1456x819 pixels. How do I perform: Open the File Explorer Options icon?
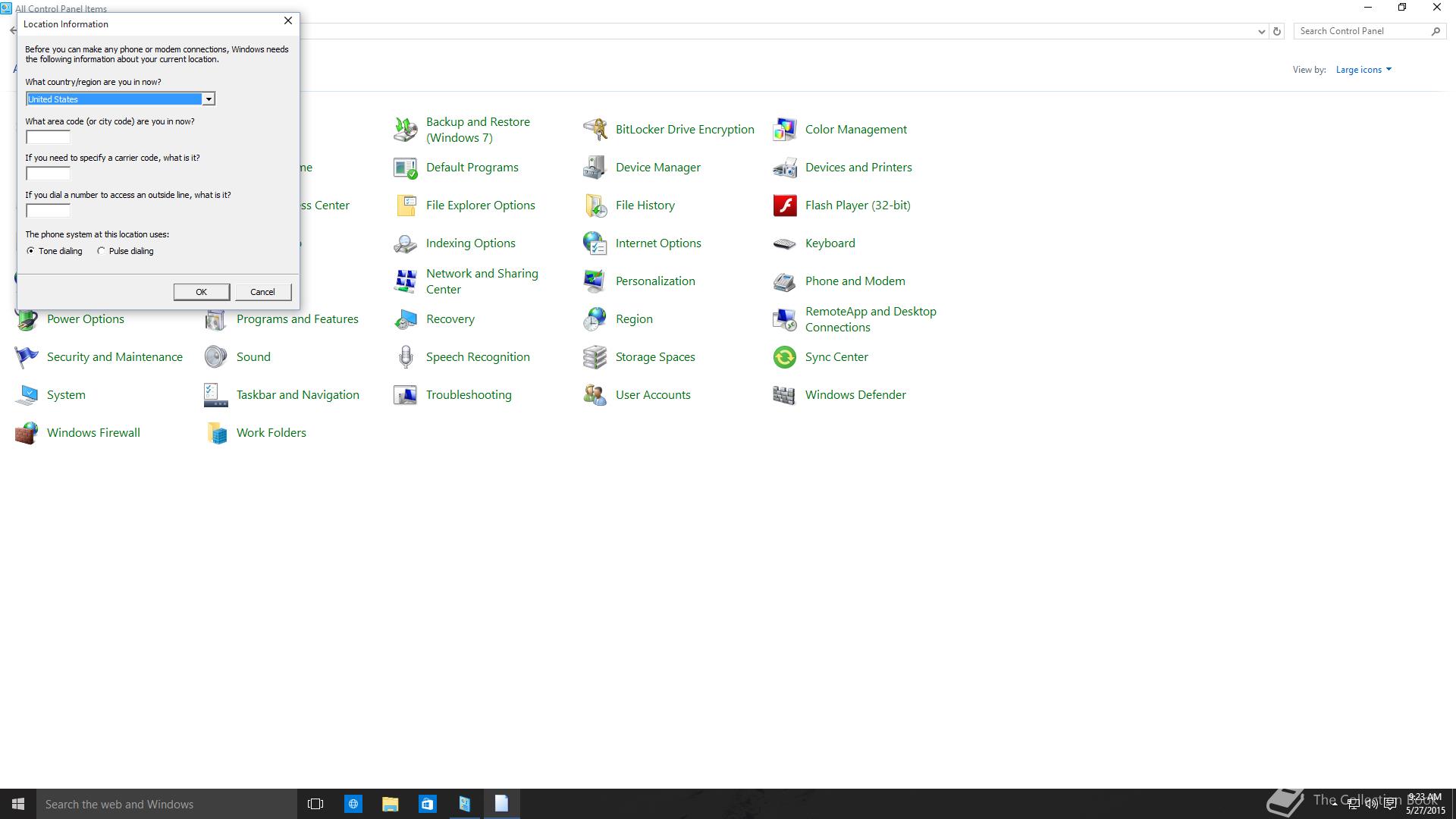pos(406,206)
